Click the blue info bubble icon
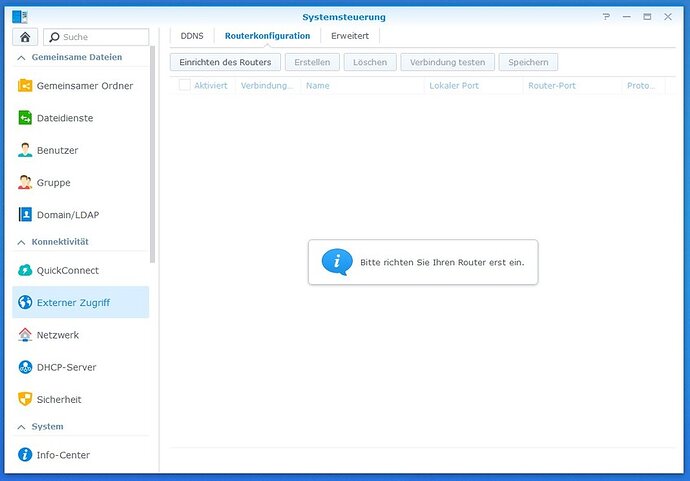Image resolution: width=690 pixels, height=481 pixels. (337, 262)
